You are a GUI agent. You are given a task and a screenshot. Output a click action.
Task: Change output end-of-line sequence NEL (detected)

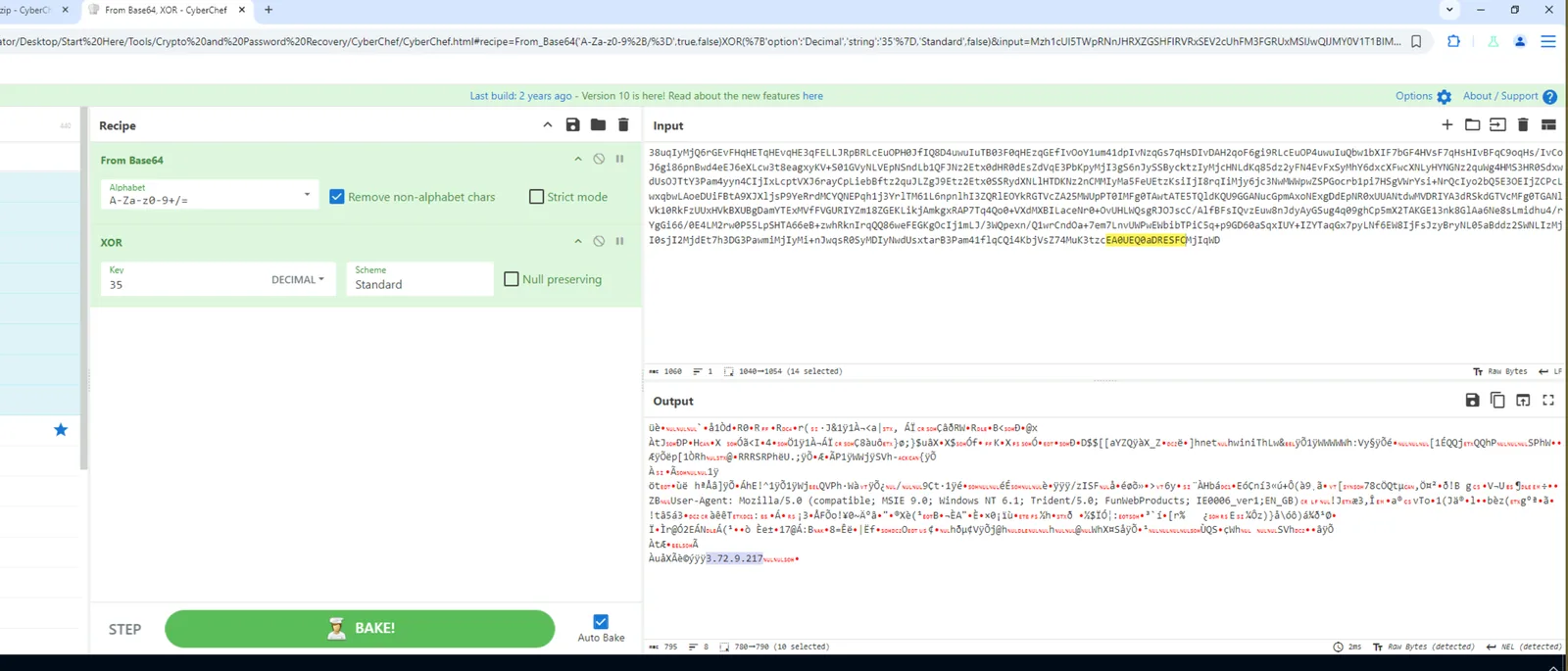click(x=1524, y=647)
